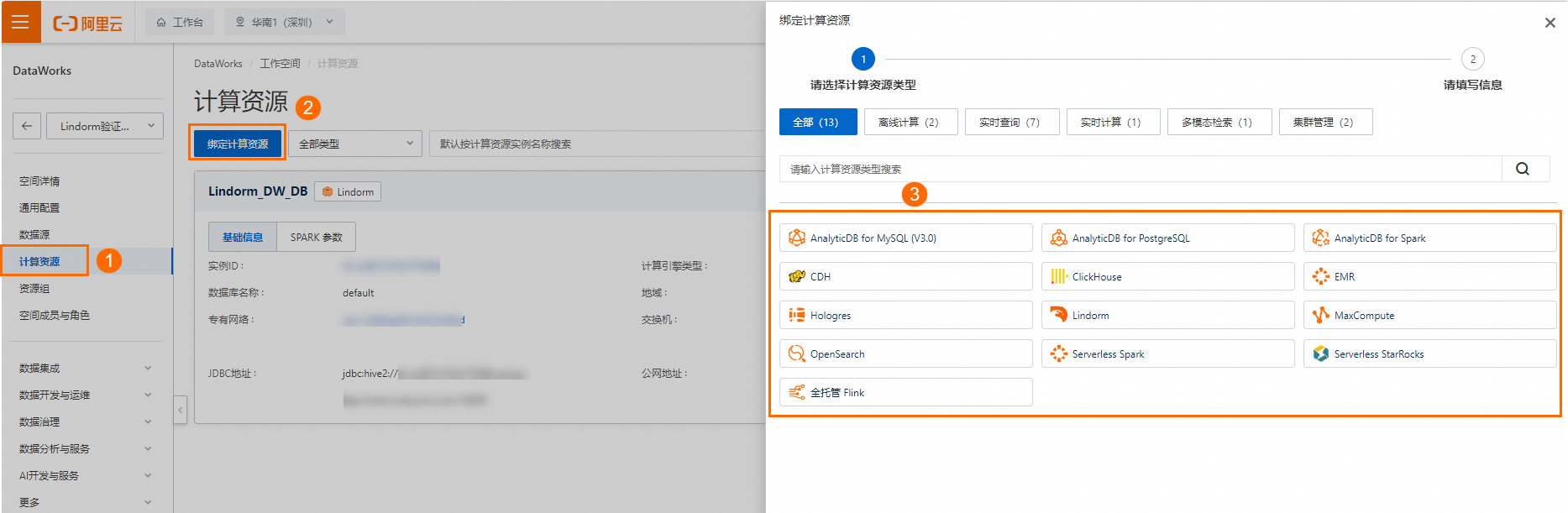Image resolution: width=1568 pixels, height=513 pixels.
Task: Choose AnalyticDB for MySQL (V3.0) resource type
Action: coord(905,238)
